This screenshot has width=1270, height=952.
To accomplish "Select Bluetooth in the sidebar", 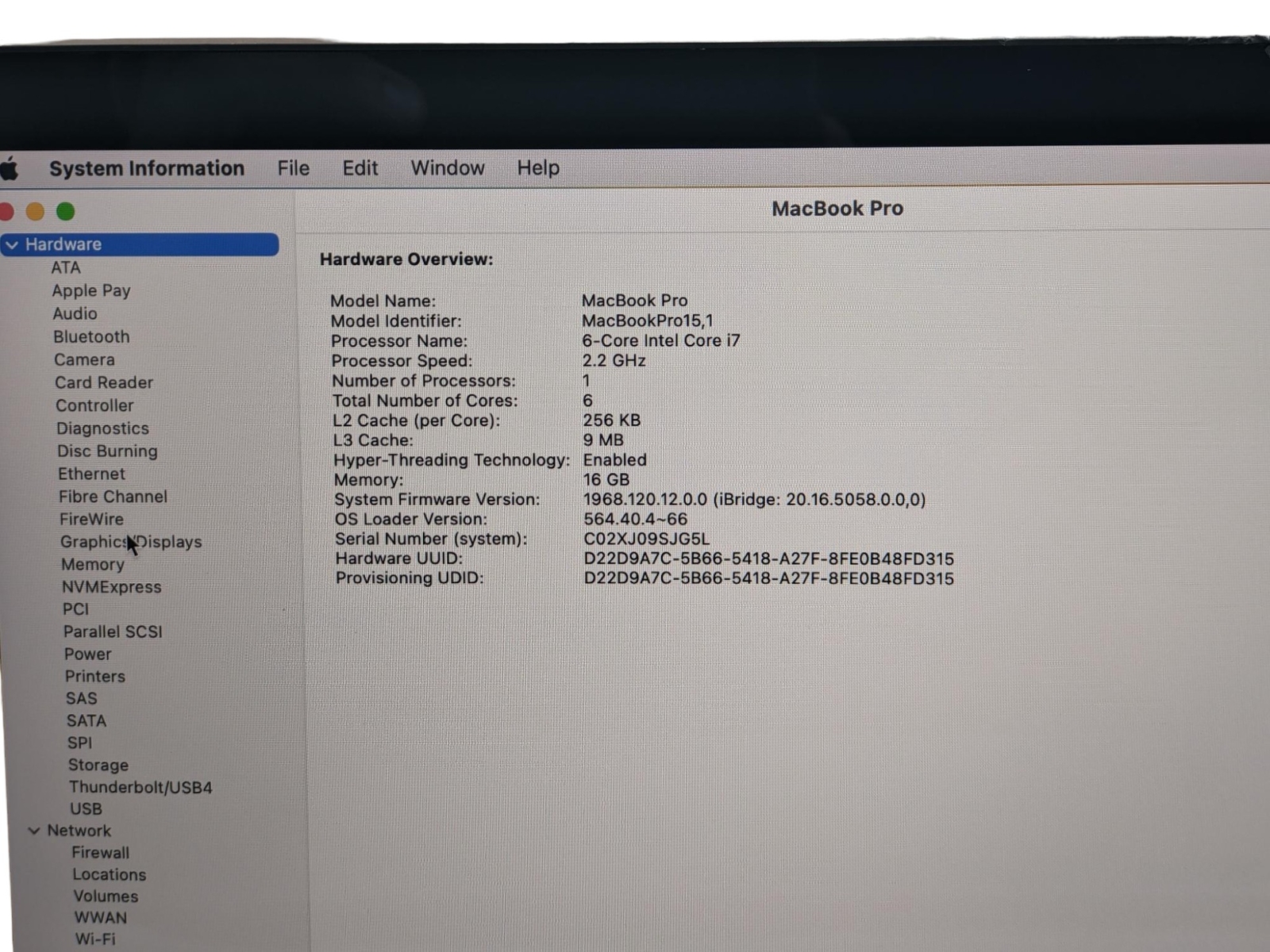I will pyautogui.click(x=91, y=336).
